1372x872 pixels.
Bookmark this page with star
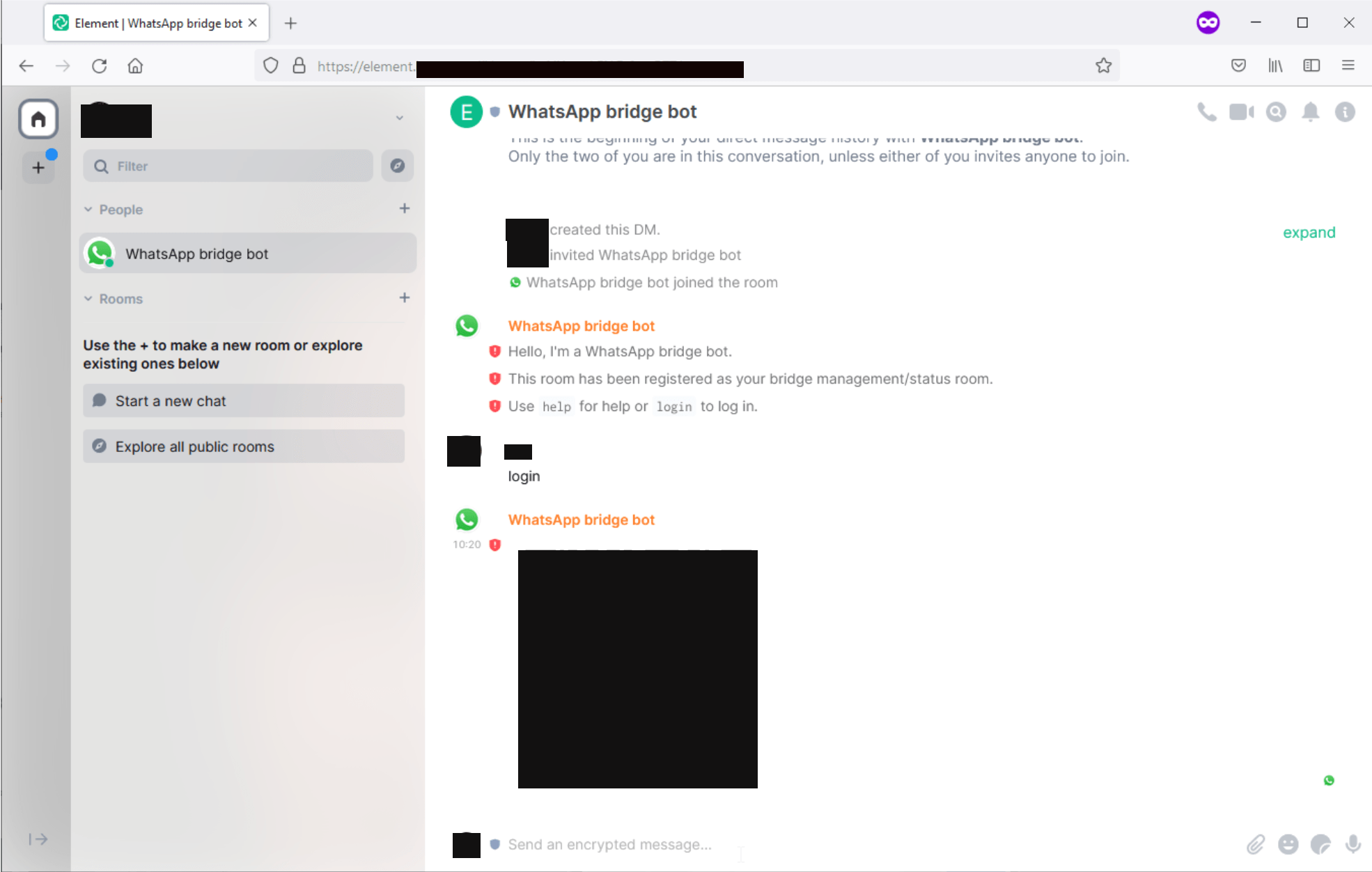coord(1103,65)
